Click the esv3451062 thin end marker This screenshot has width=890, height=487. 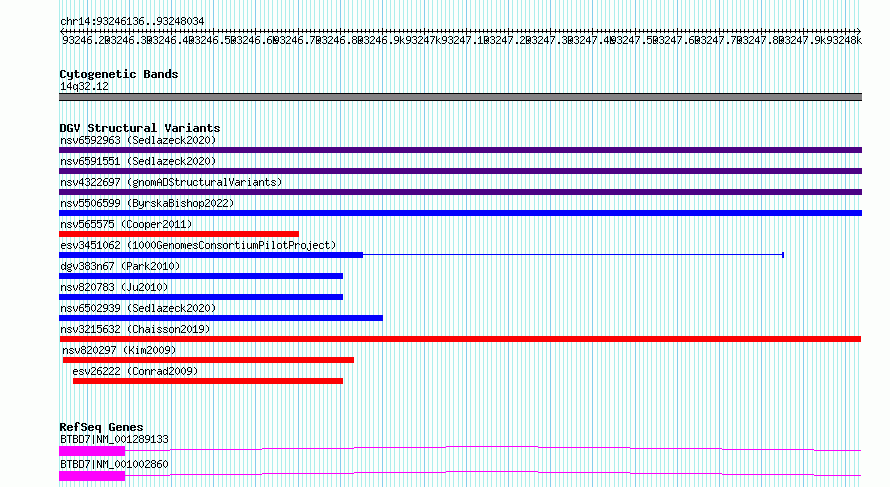tap(783, 255)
